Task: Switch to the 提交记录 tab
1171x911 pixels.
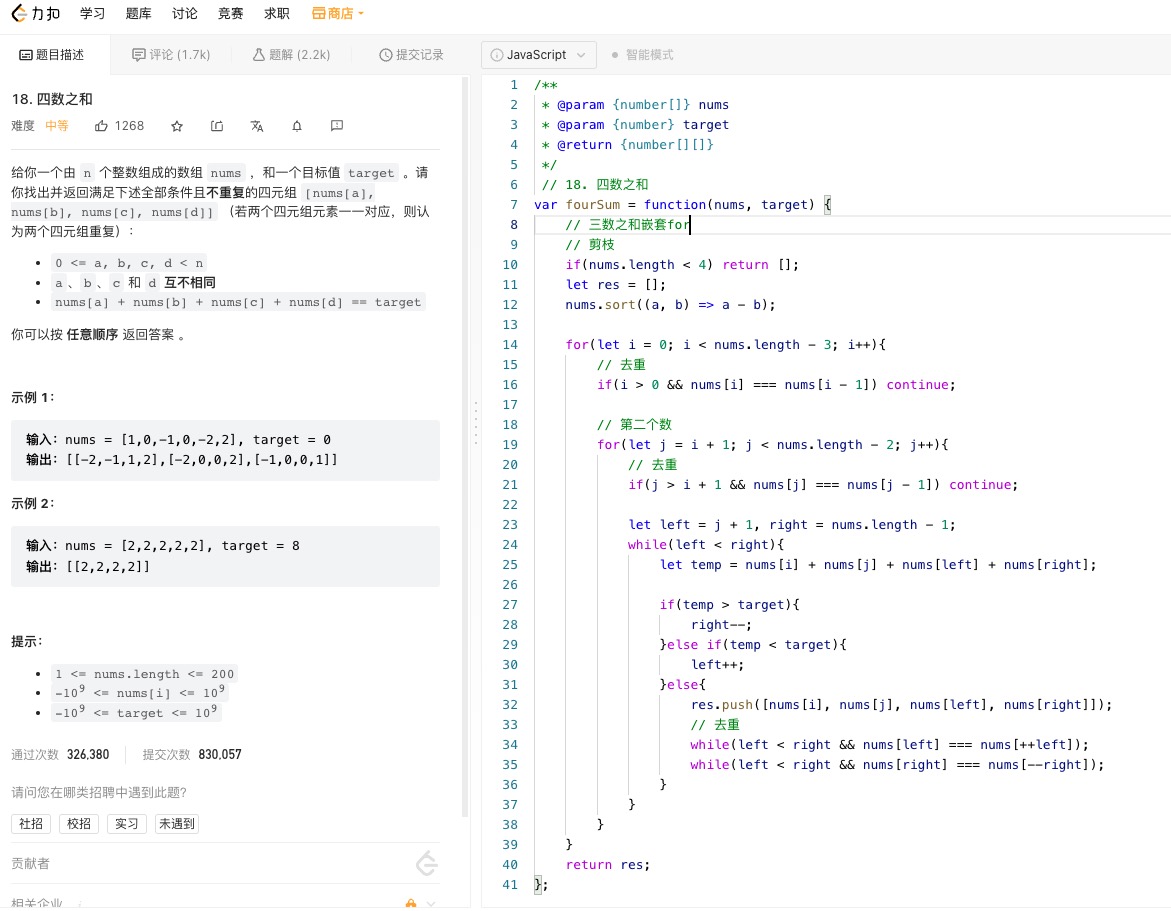Action: pyautogui.click(x=411, y=55)
